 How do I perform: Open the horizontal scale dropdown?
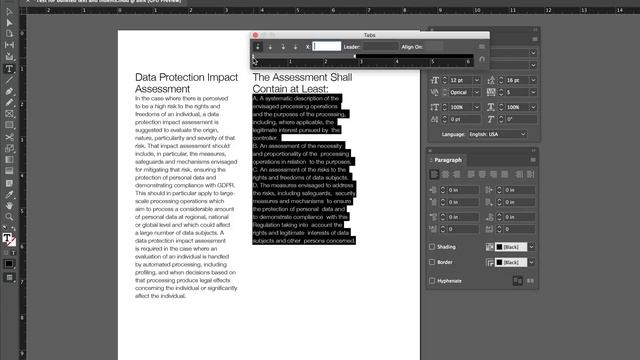coord(533,107)
